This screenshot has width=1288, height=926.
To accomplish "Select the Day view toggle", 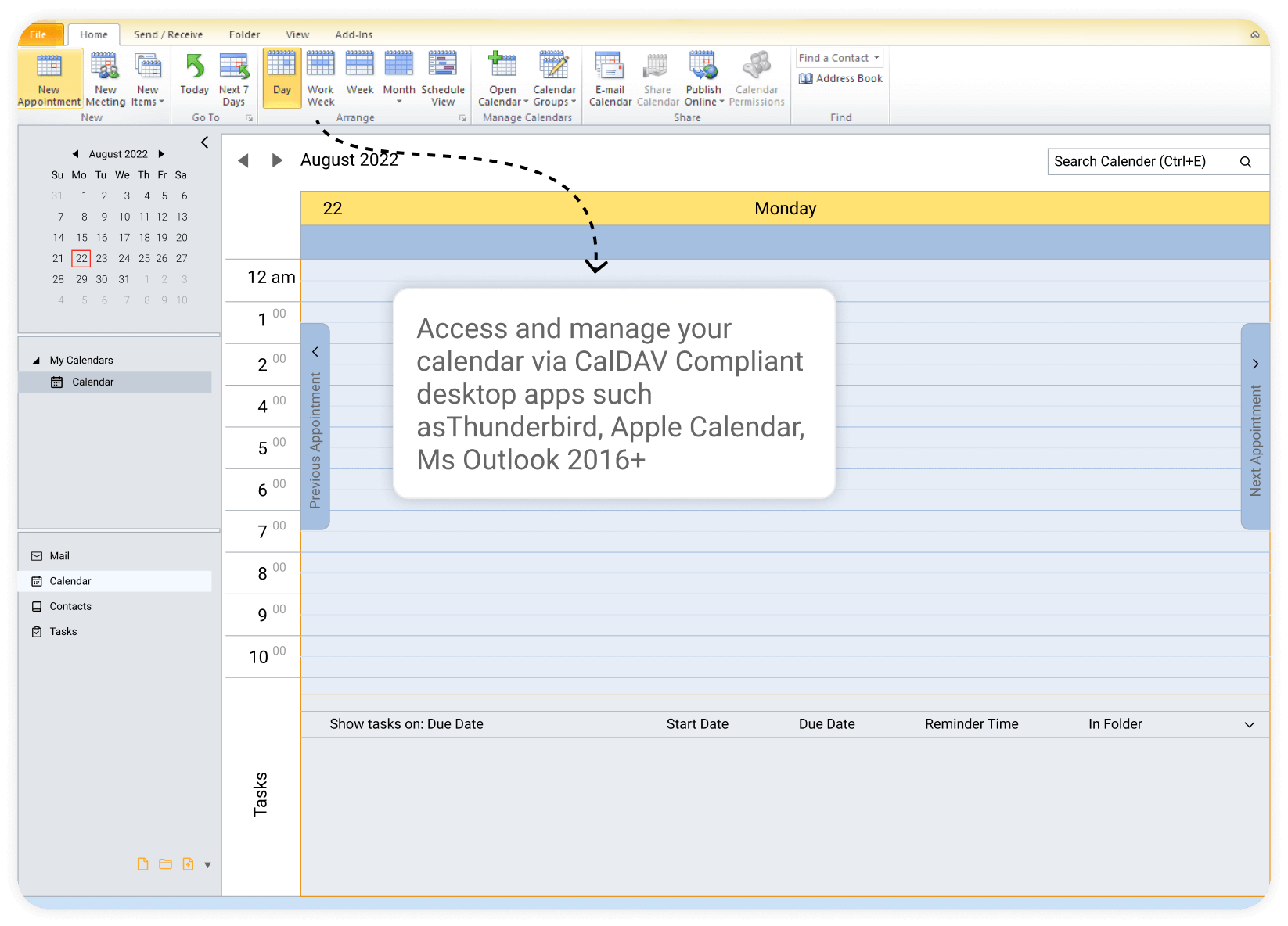I will click(x=281, y=78).
